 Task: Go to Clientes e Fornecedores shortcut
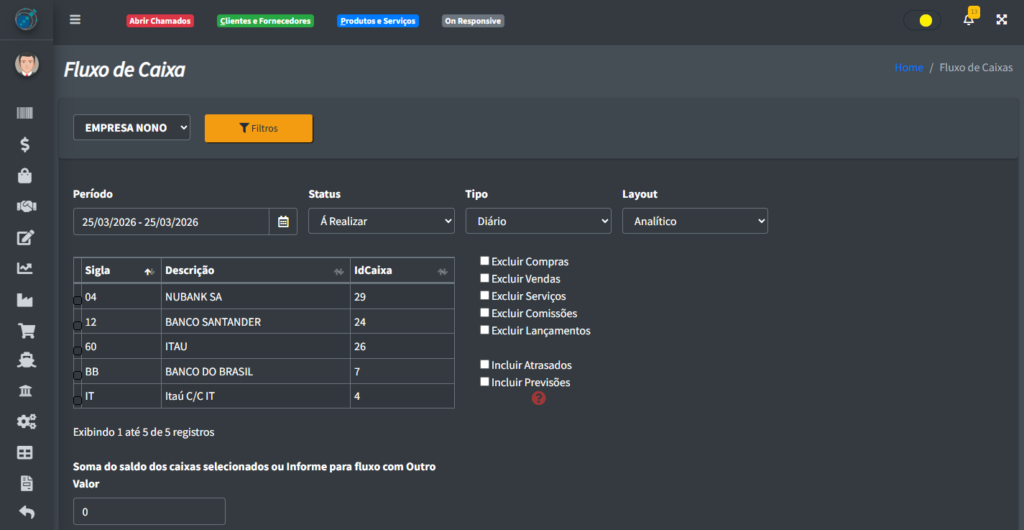click(x=265, y=20)
